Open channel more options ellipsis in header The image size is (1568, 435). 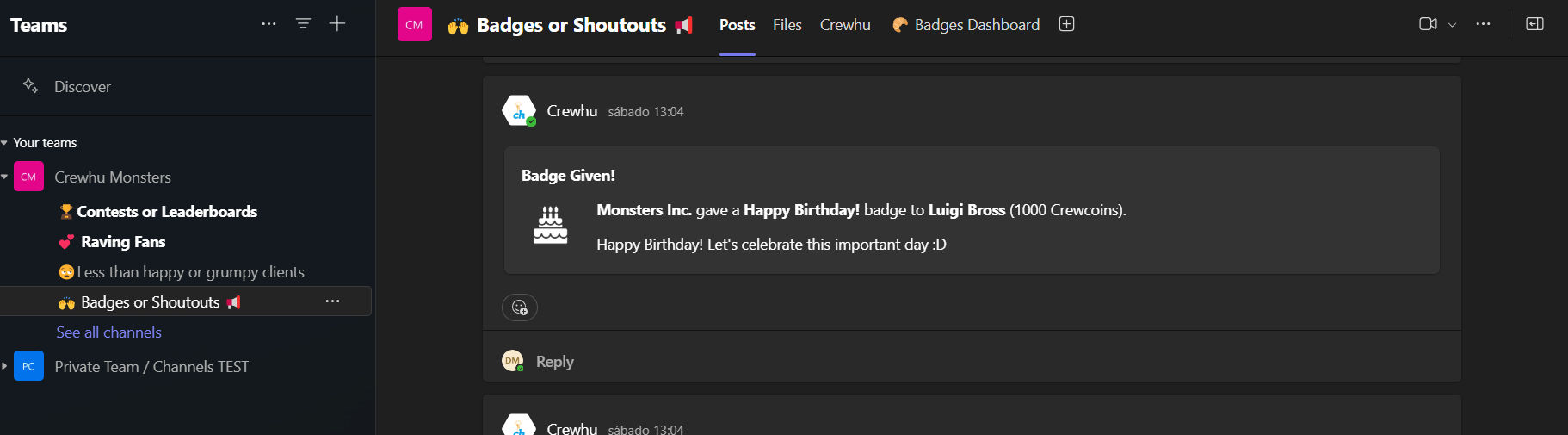(x=1483, y=24)
